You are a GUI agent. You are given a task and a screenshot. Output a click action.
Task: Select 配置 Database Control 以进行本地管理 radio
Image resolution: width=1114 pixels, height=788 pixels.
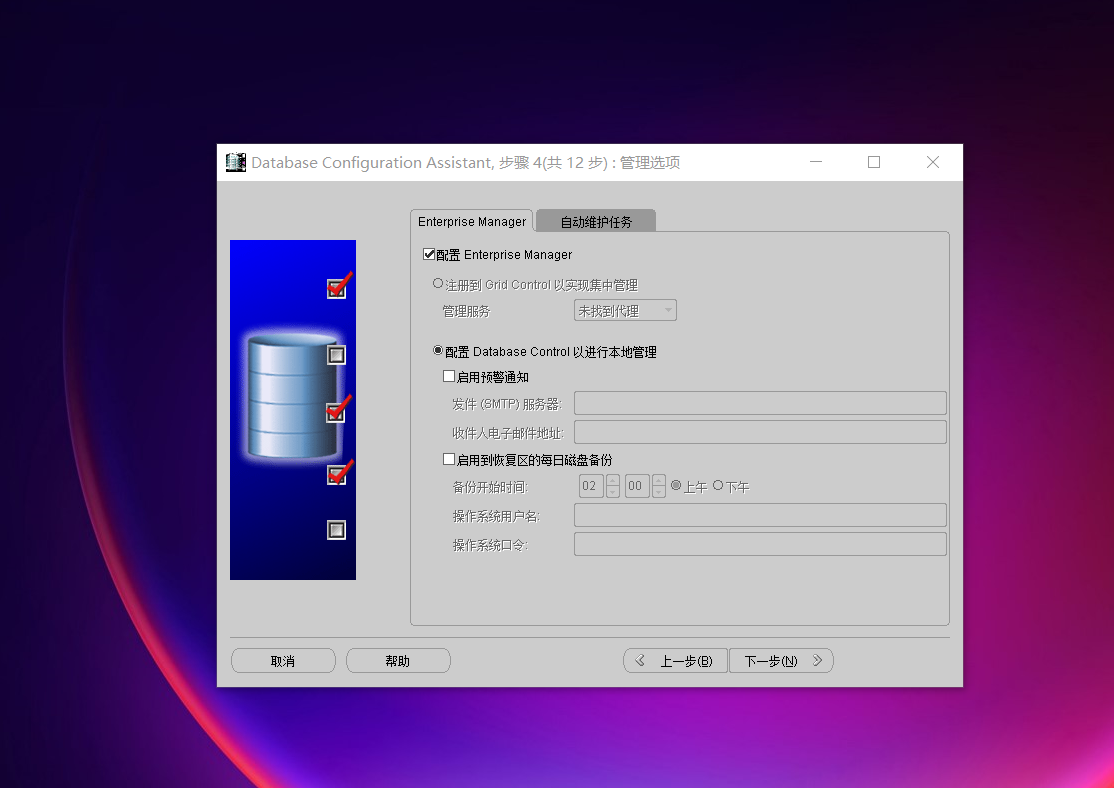click(x=438, y=351)
